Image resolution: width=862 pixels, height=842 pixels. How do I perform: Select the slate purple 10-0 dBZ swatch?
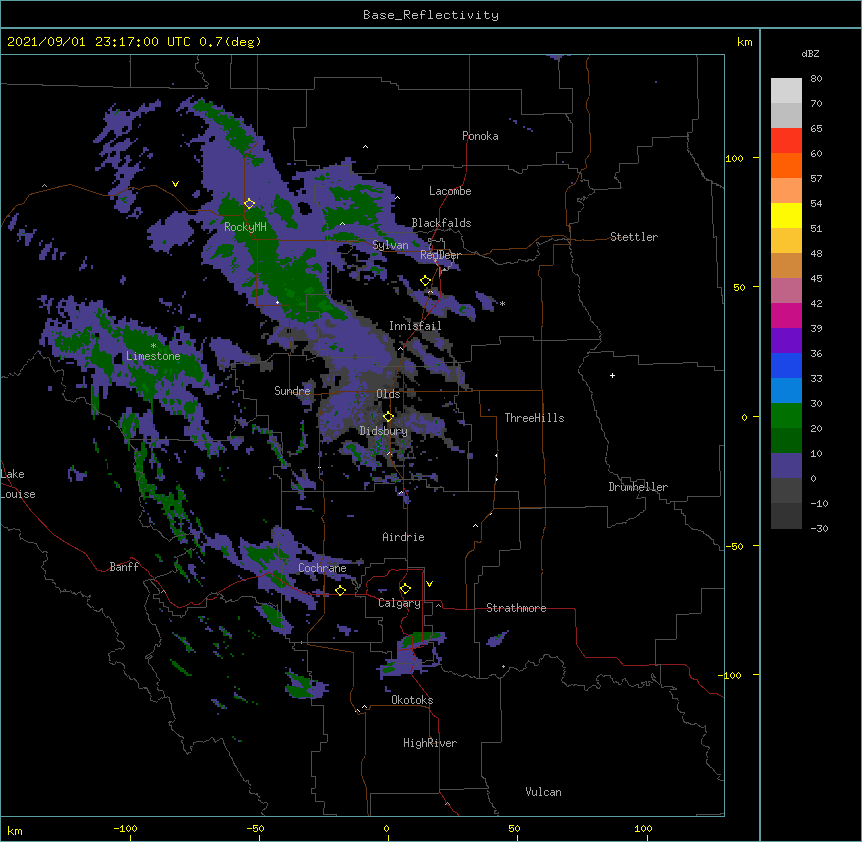(786, 466)
